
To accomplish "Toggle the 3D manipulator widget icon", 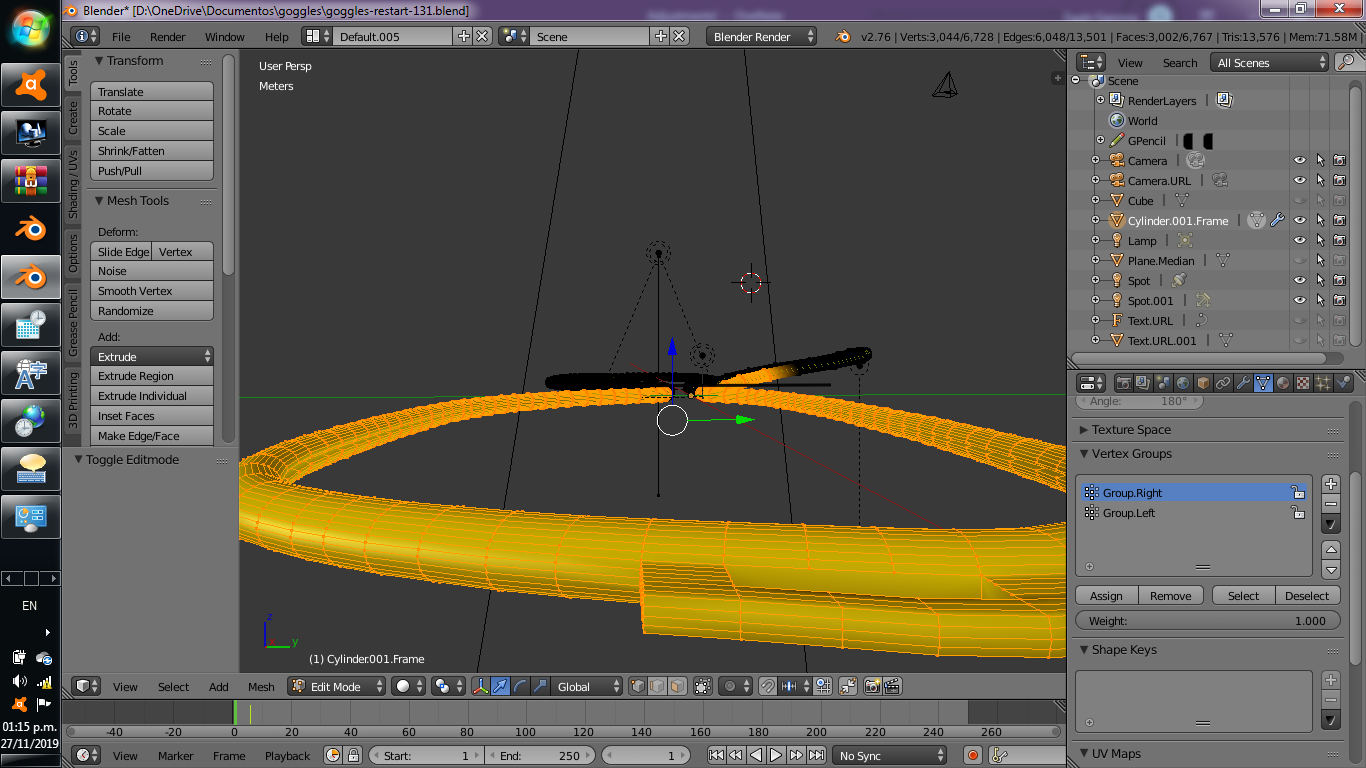I will [x=481, y=686].
